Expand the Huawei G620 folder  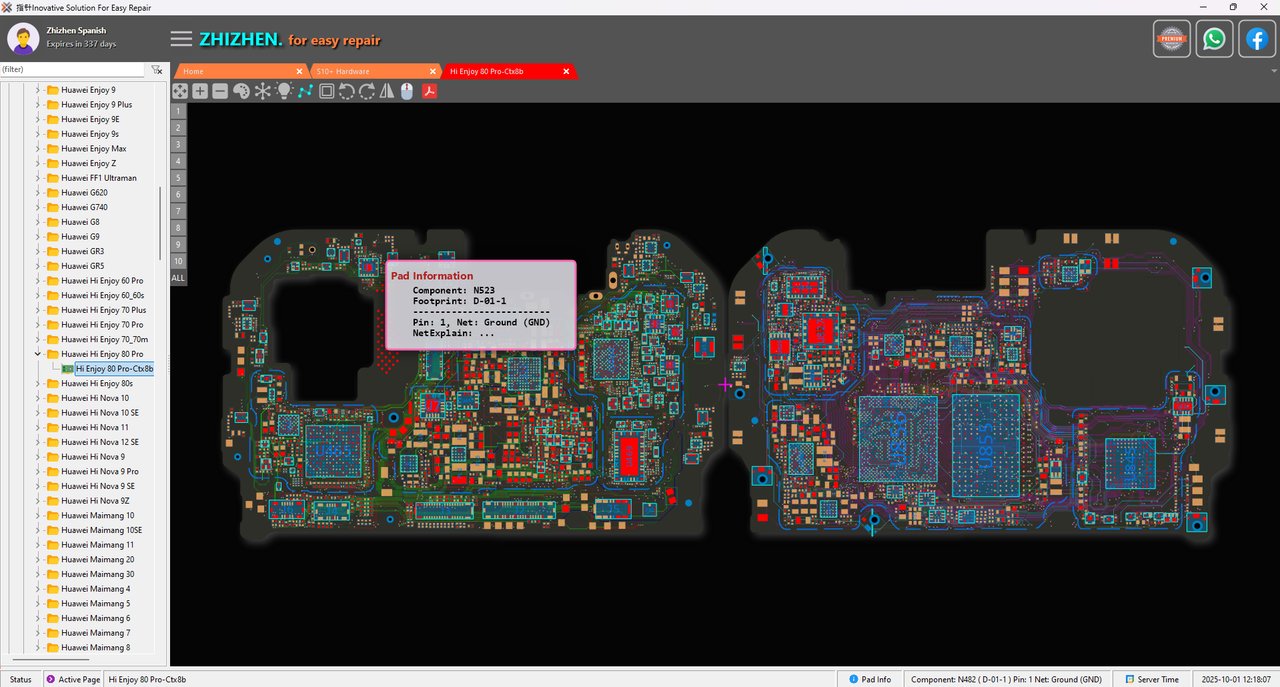(38, 192)
